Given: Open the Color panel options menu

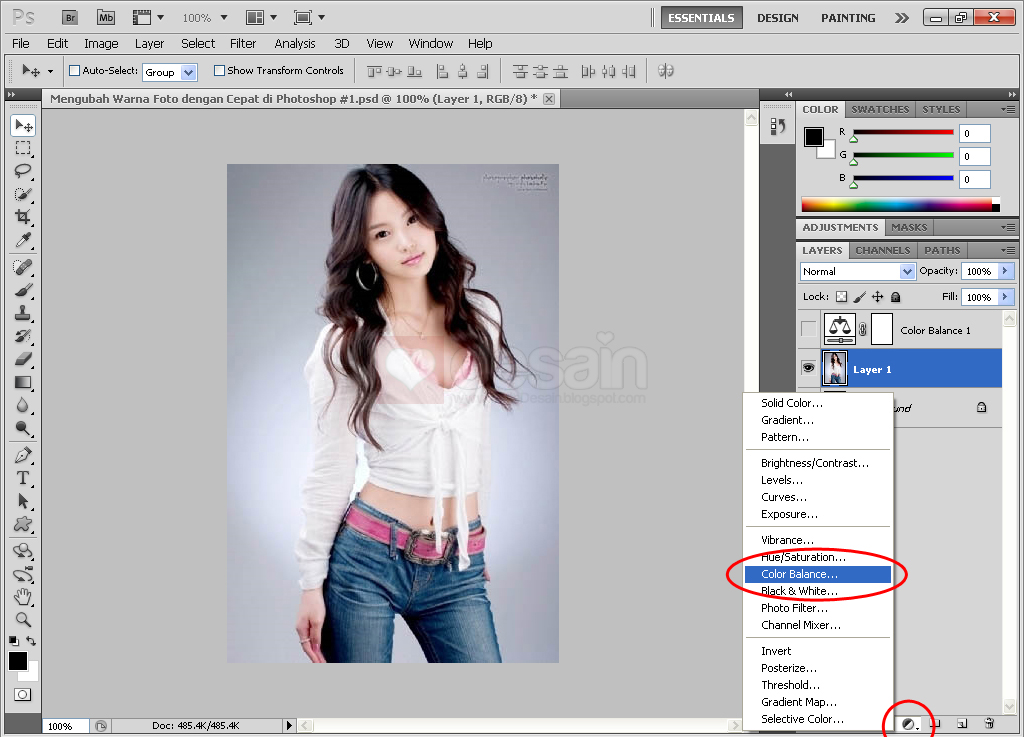Looking at the screenshot, I should coord(1008,109).
